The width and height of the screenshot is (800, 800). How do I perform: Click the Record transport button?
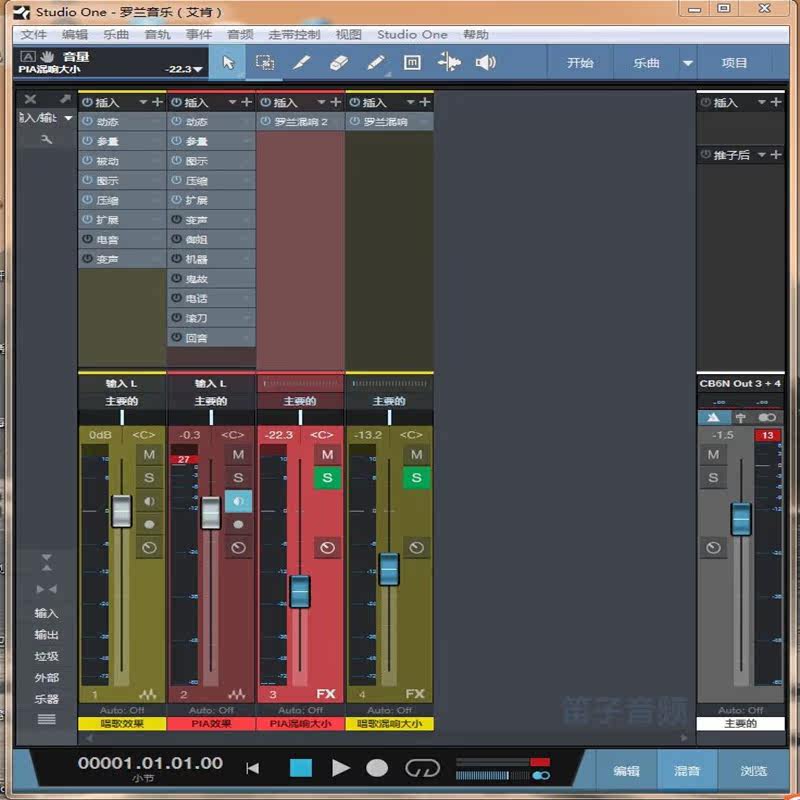click(x=377, y=767)
